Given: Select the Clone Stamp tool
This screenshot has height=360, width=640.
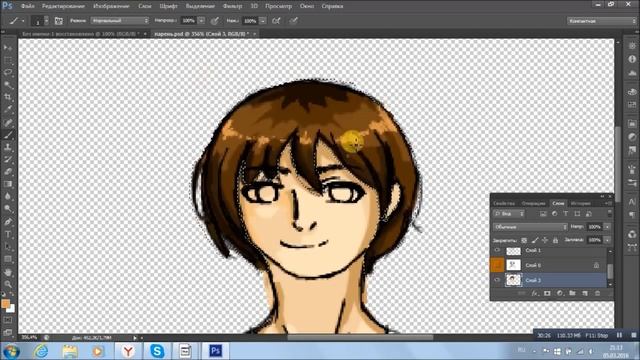Looking at the screenshot, I should click(x=8, y=147).
